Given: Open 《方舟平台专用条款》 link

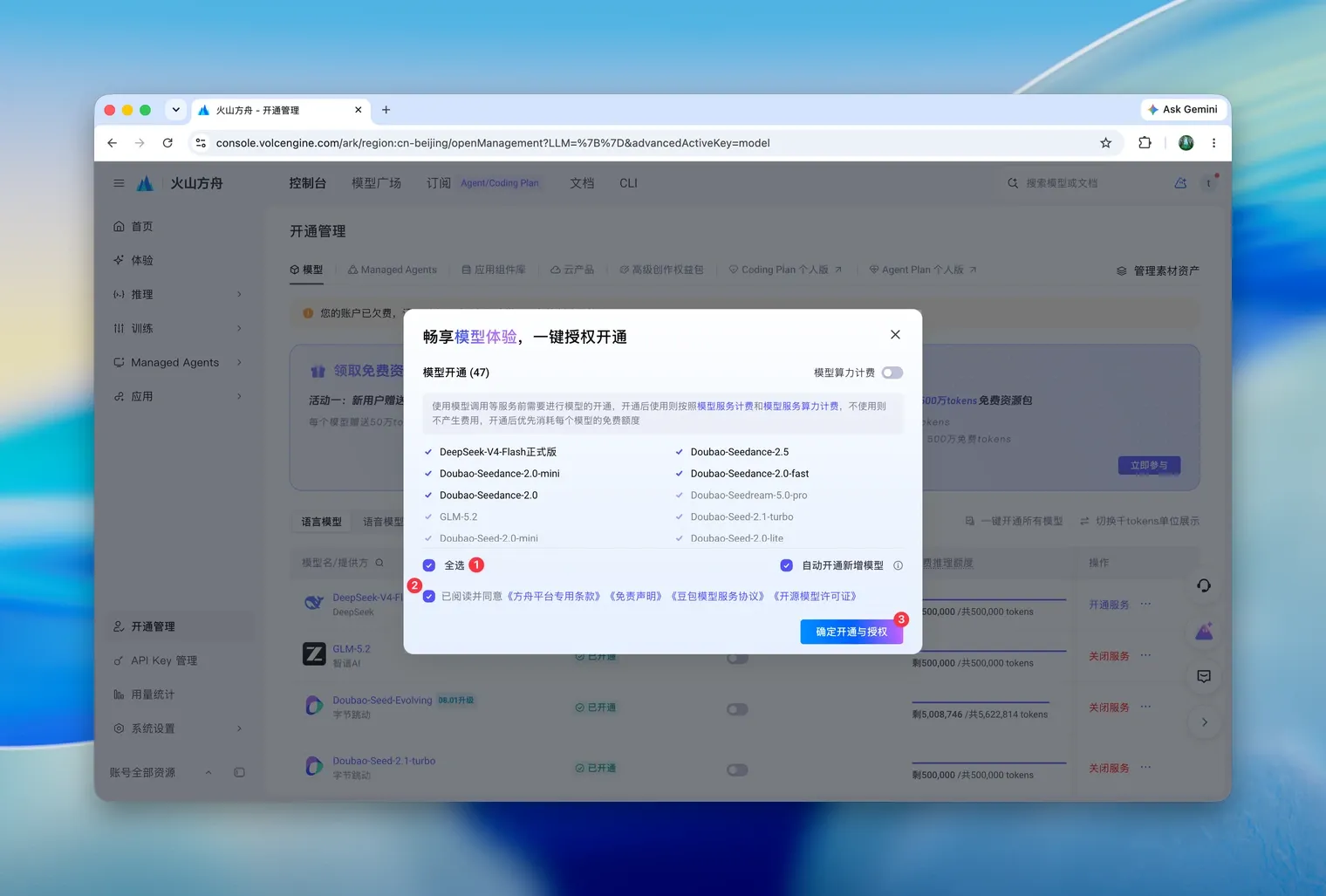Looking at the screenshot, I should (x=554, y=597).
